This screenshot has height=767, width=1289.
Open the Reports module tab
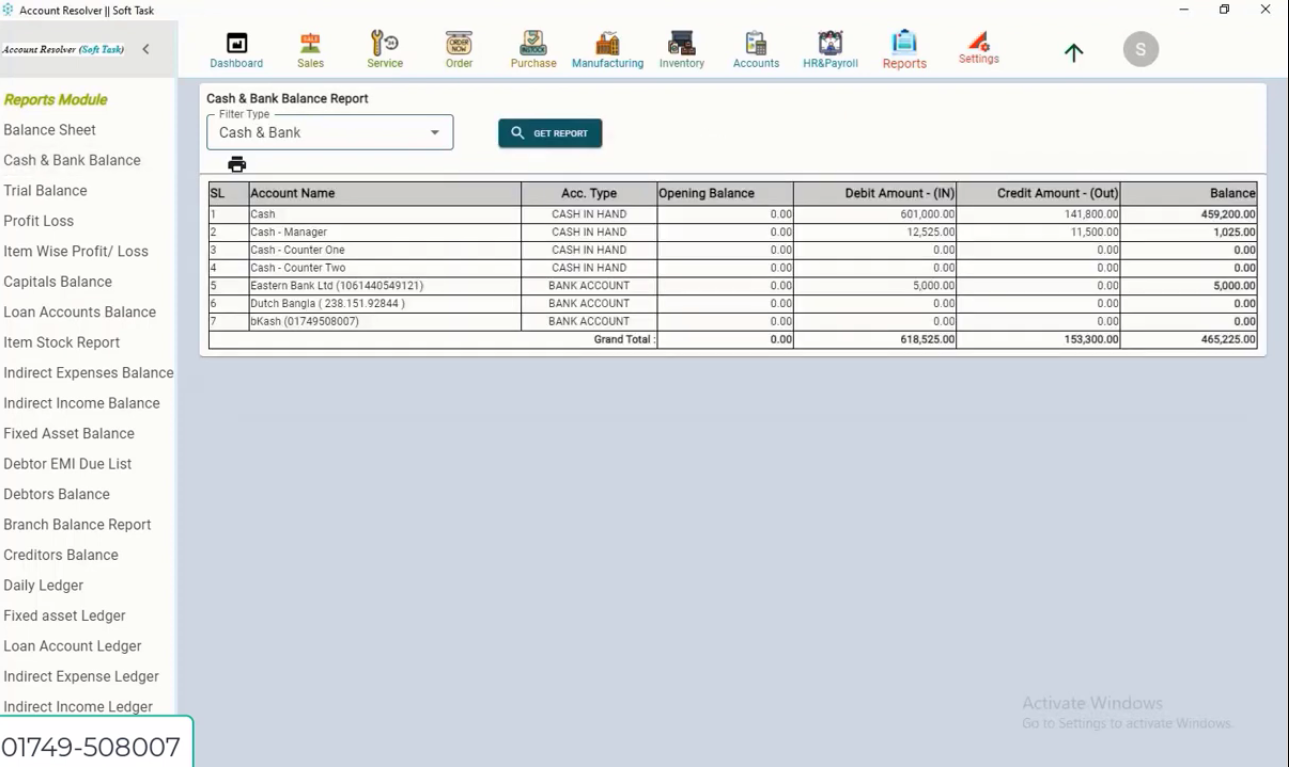pos(903,47)
